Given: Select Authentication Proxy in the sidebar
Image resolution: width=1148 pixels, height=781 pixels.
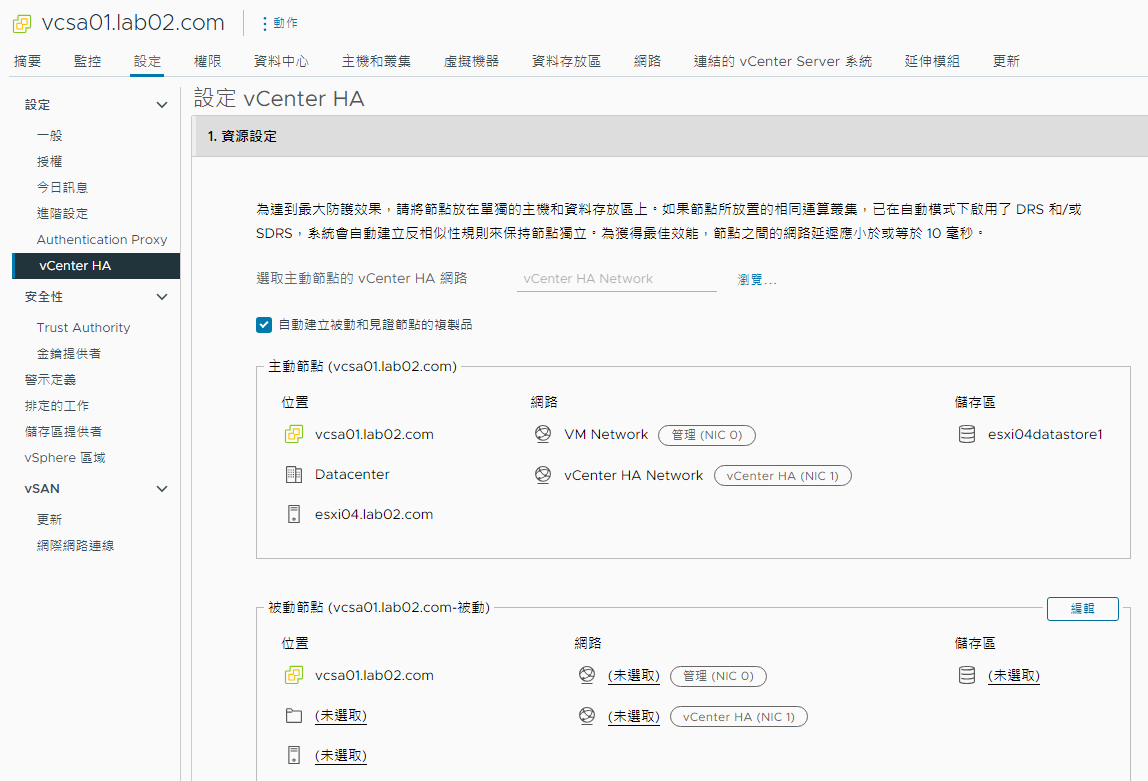Looking at the screenshot, I should pyautogui.click(x=102, y=239).
